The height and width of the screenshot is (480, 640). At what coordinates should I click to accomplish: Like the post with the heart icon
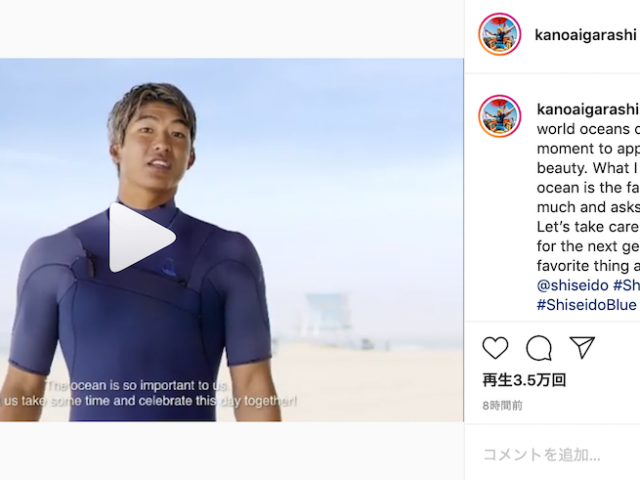pyautogui.click(x=495, y=348)
